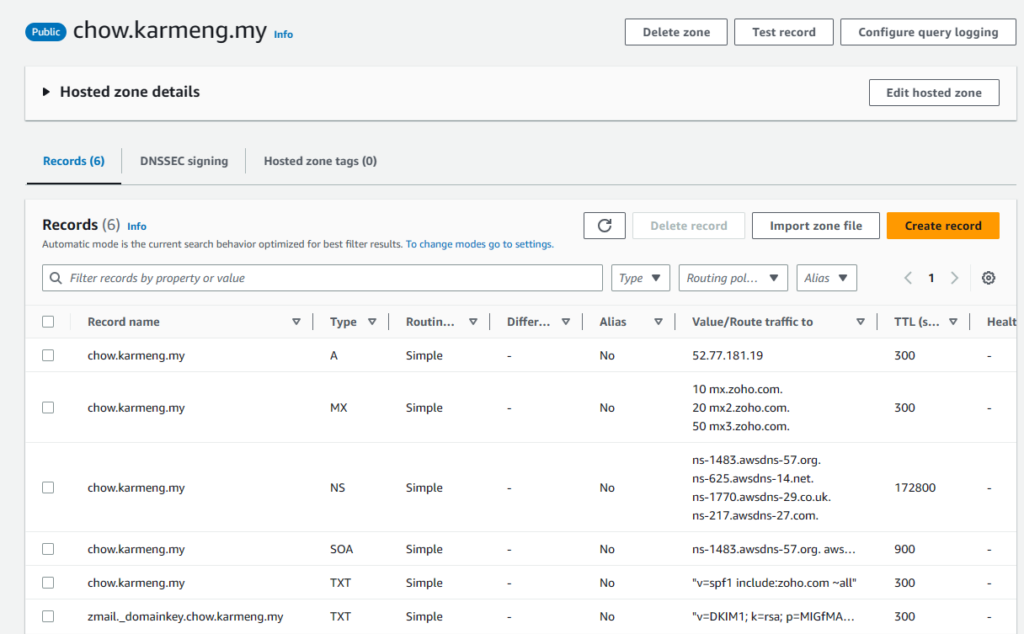Click the search magnifier icon in filter box

[56, 278]
